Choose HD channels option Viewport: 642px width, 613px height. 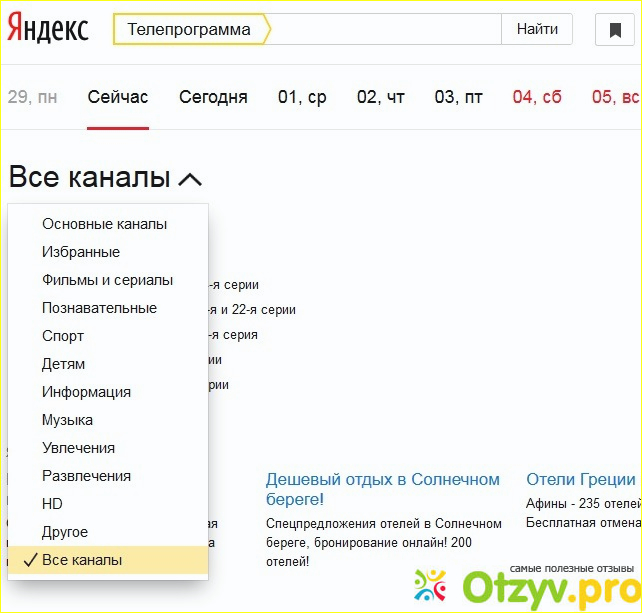(x=52, y=504)
